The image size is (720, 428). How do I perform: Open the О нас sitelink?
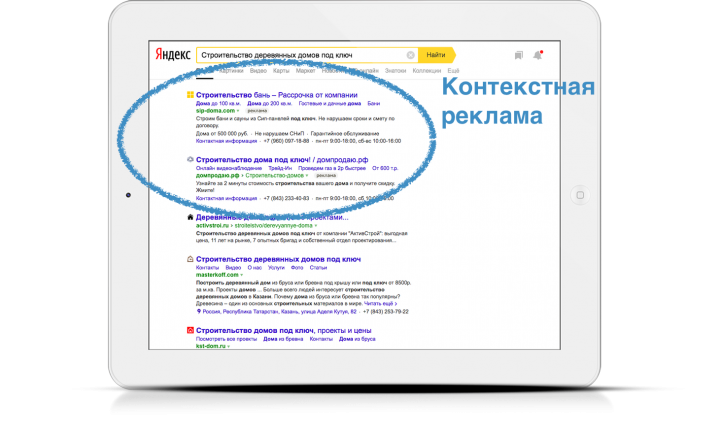[255, 267]
